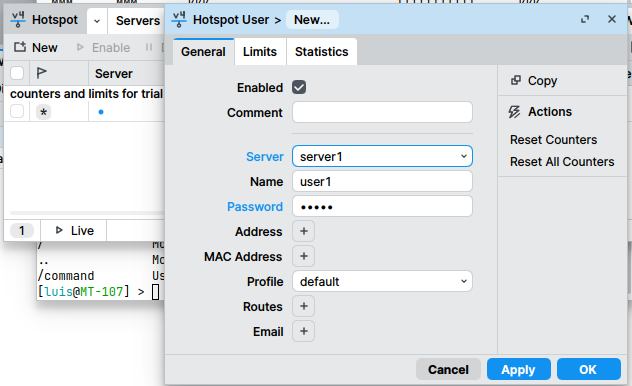Image resolution: width=632 pixels, height=386 pixels.
Task: Tick the select-all checkbox in table header
Action: (17, 73)
